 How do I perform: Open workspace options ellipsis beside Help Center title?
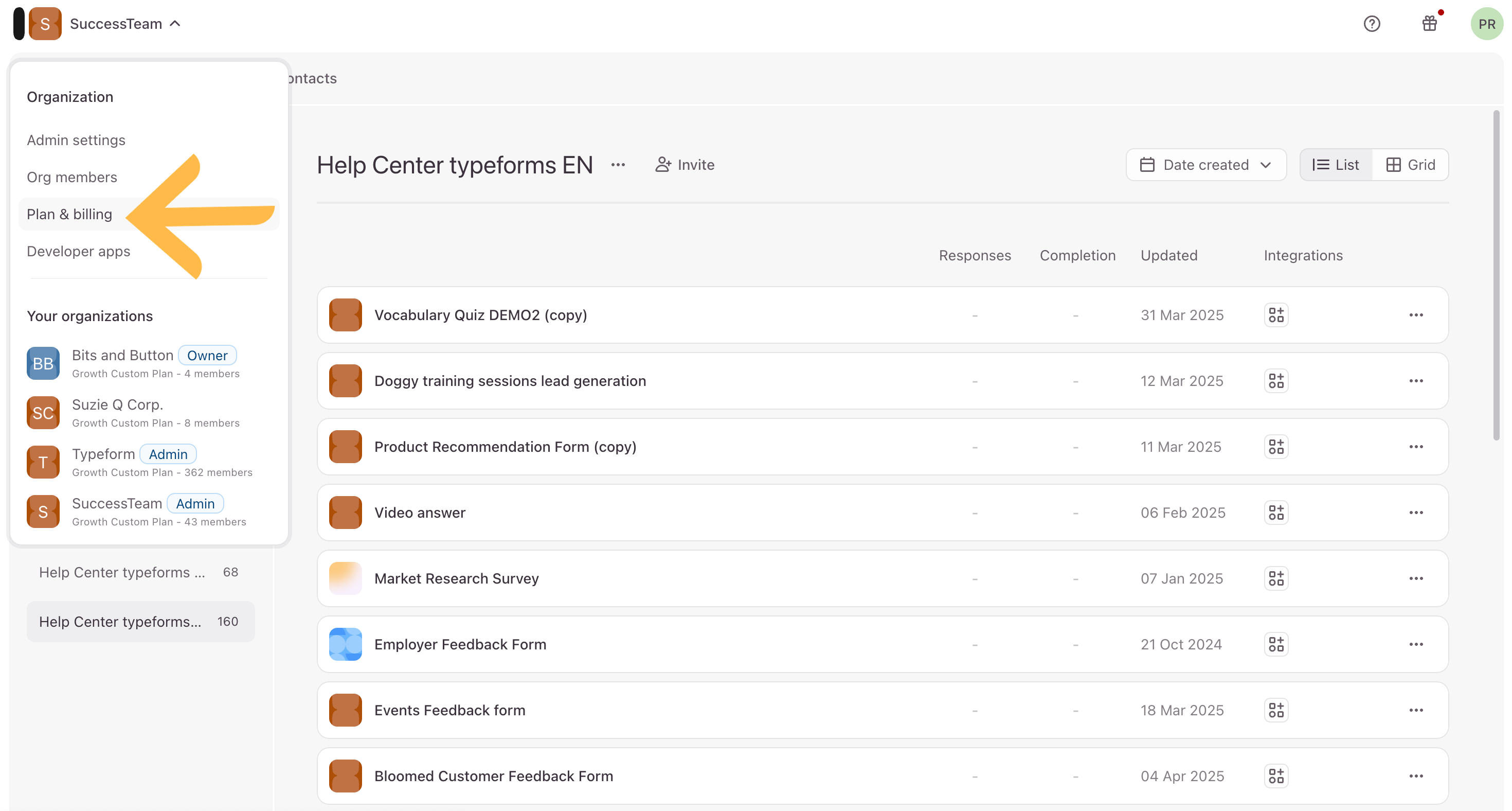click(618, 165)
